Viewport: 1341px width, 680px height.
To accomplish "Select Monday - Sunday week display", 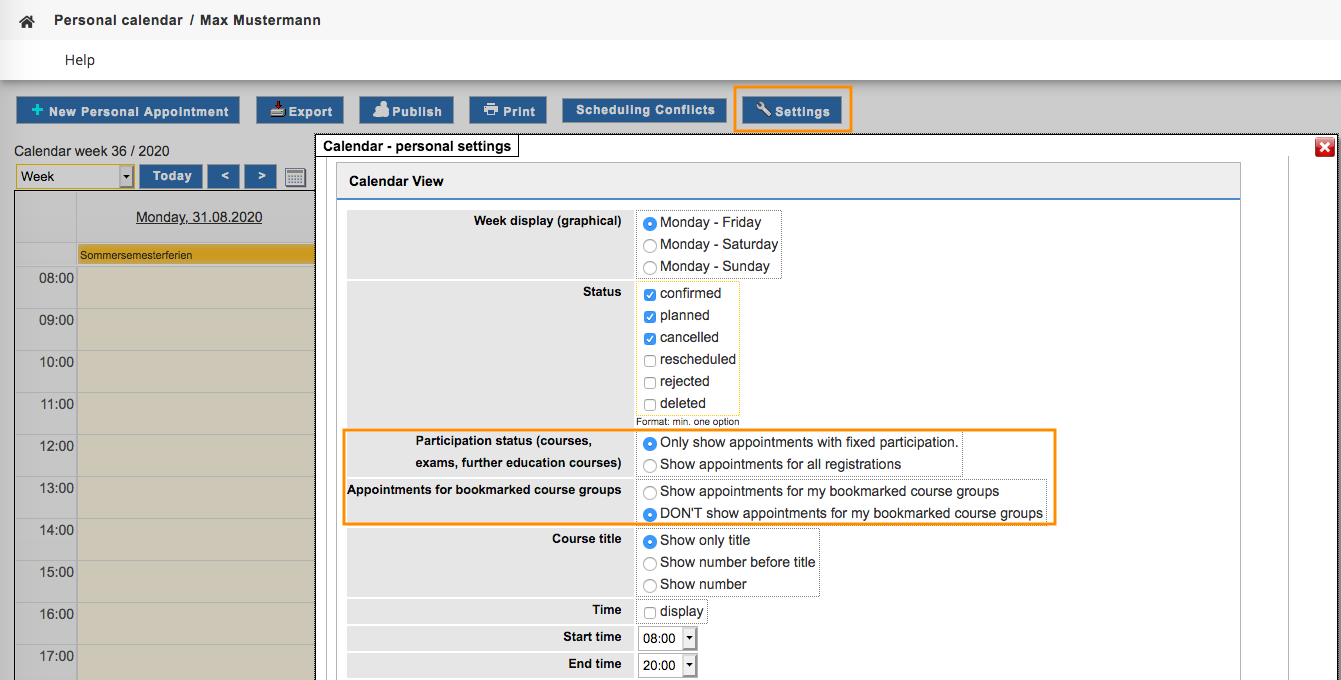I will (650, 267).
